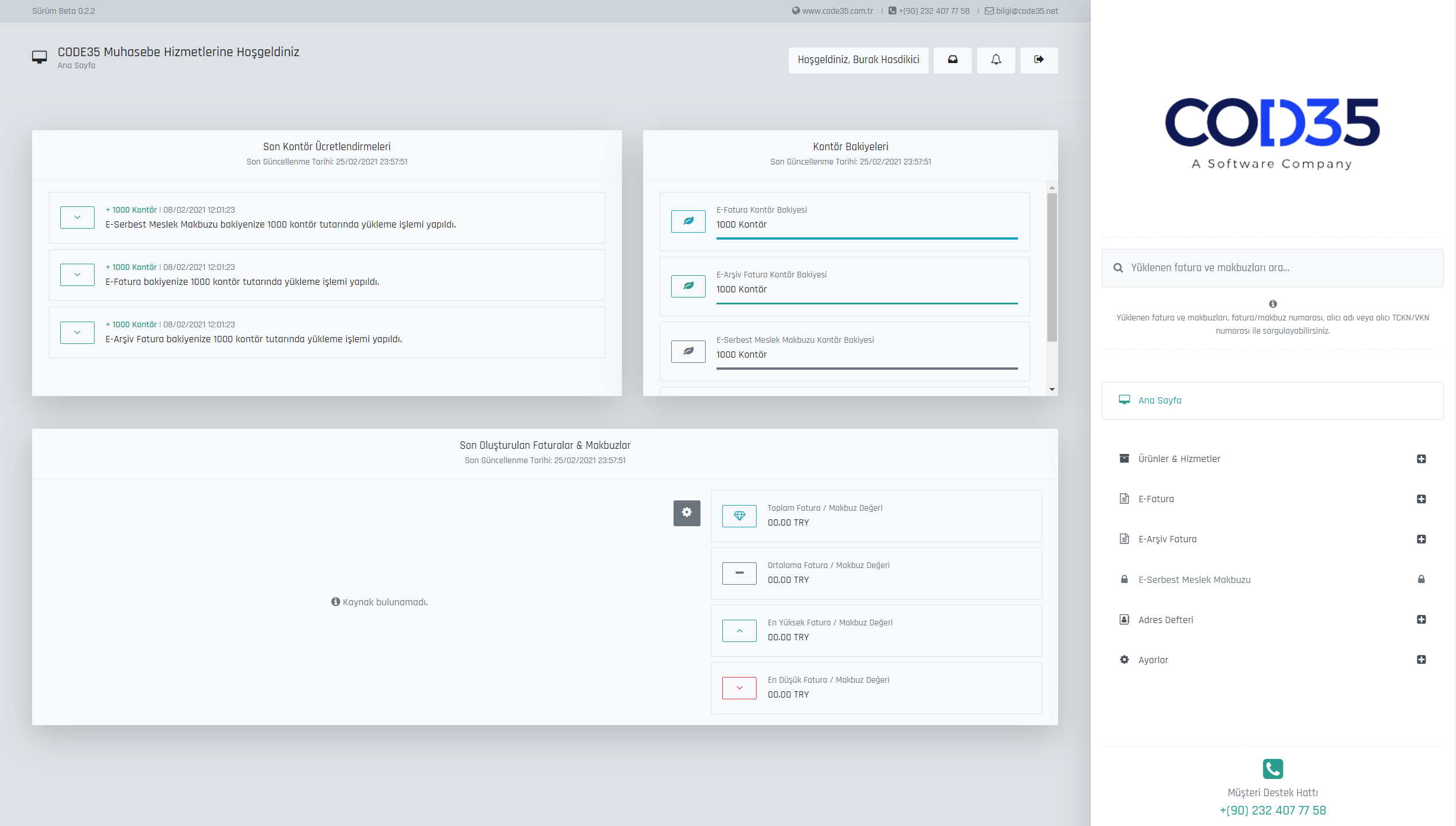Screen dimensions: 1456x826
Task: Click the lock icon on E-Serbest Meslek Makbuzu
Action: (1420, 580)
